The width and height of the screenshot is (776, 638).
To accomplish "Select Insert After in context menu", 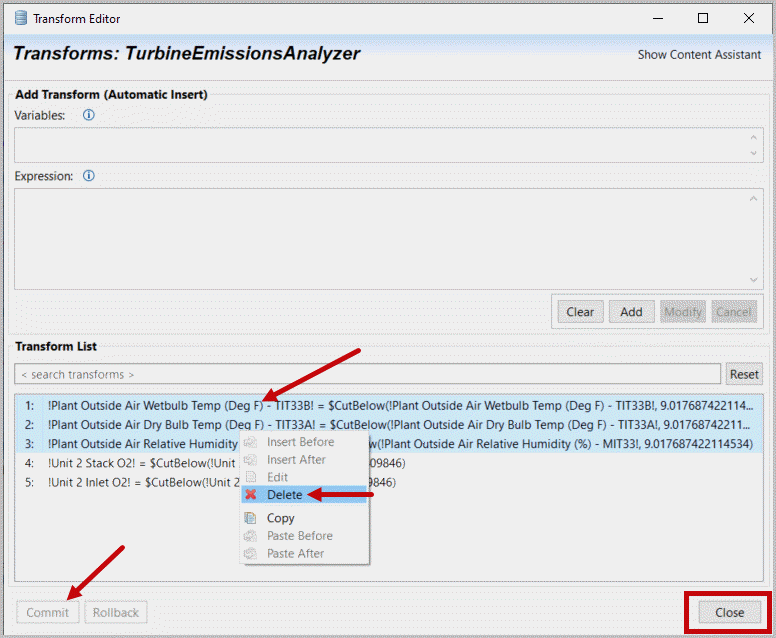I will (x=296, y=460).
